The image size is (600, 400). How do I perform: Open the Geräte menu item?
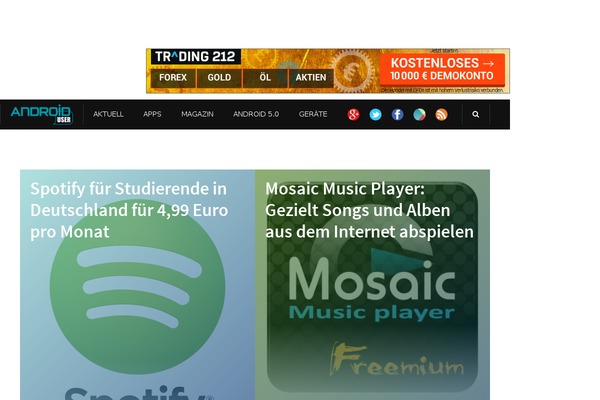[x=313, y=114]
